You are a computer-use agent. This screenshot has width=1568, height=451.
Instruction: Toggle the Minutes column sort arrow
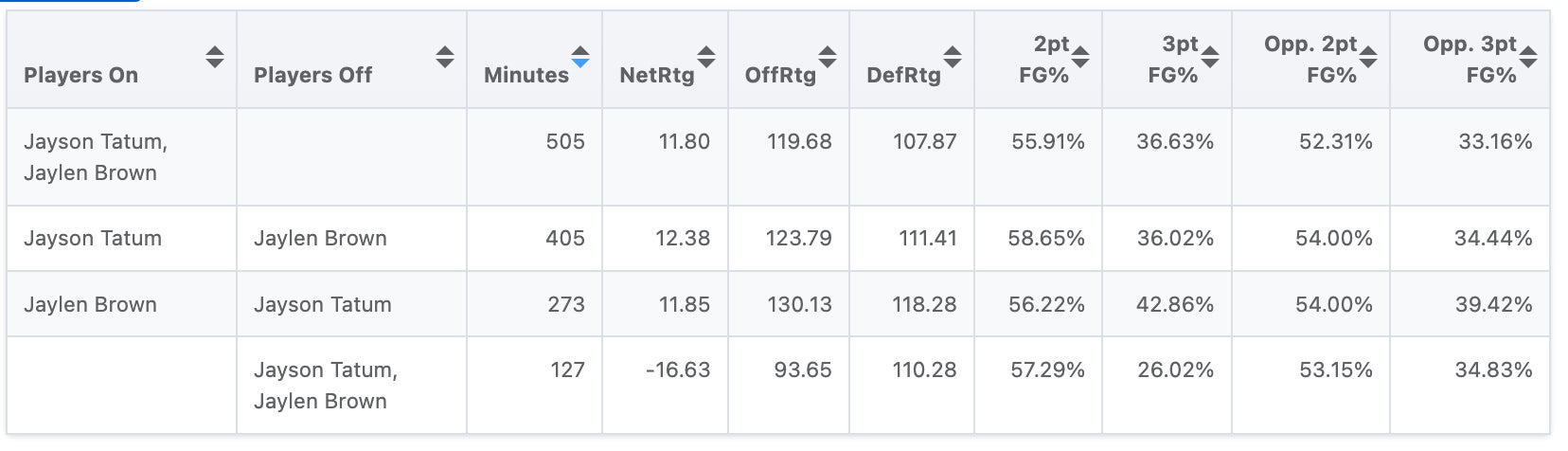click(x=580, y=57)
